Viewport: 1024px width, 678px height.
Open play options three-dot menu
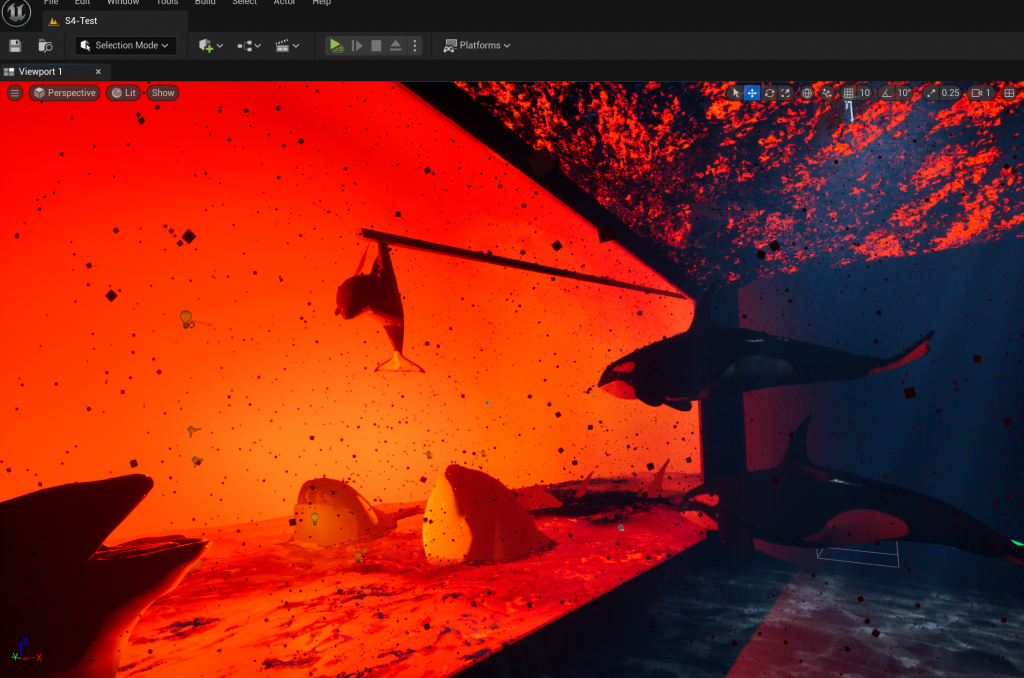click(x=415, y=45)
